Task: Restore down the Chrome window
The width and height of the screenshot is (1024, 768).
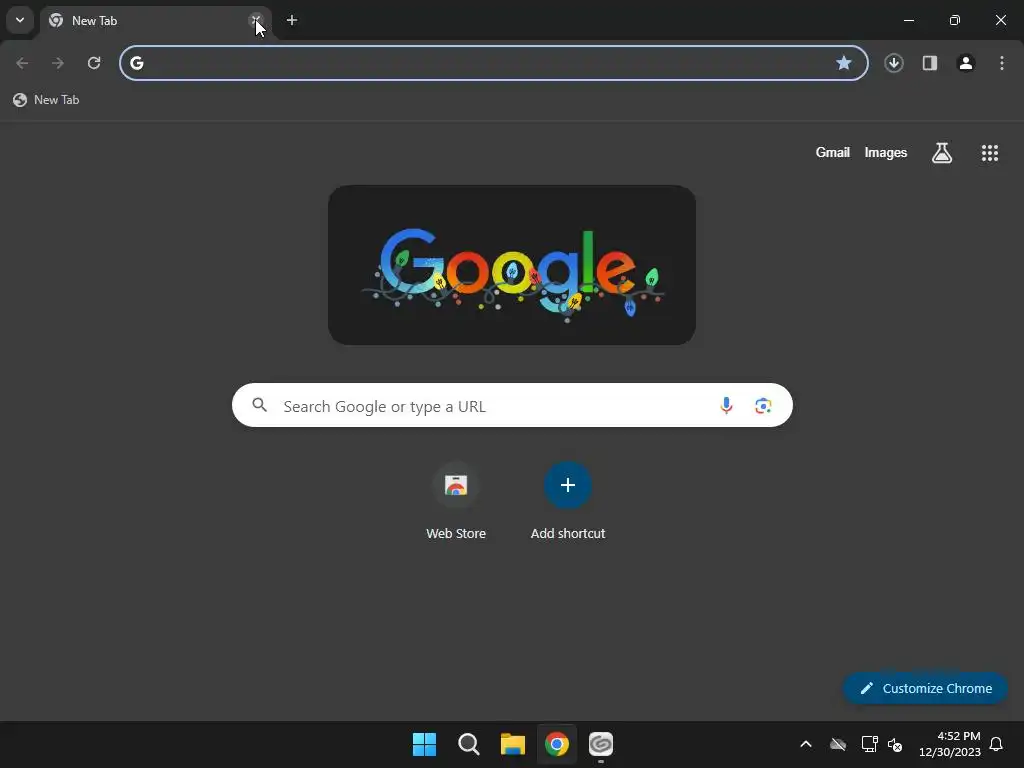Action: [955, 20]
